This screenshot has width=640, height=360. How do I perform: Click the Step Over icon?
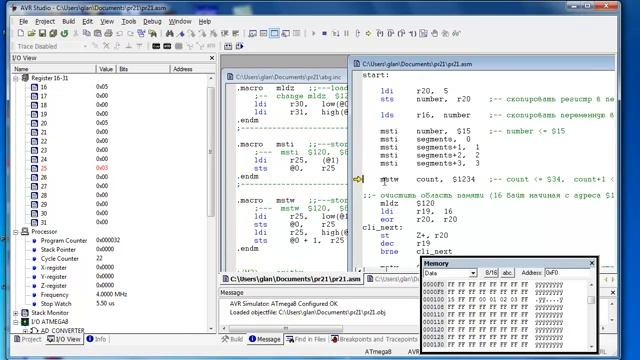pyautogui.click(x=391, y=33)
